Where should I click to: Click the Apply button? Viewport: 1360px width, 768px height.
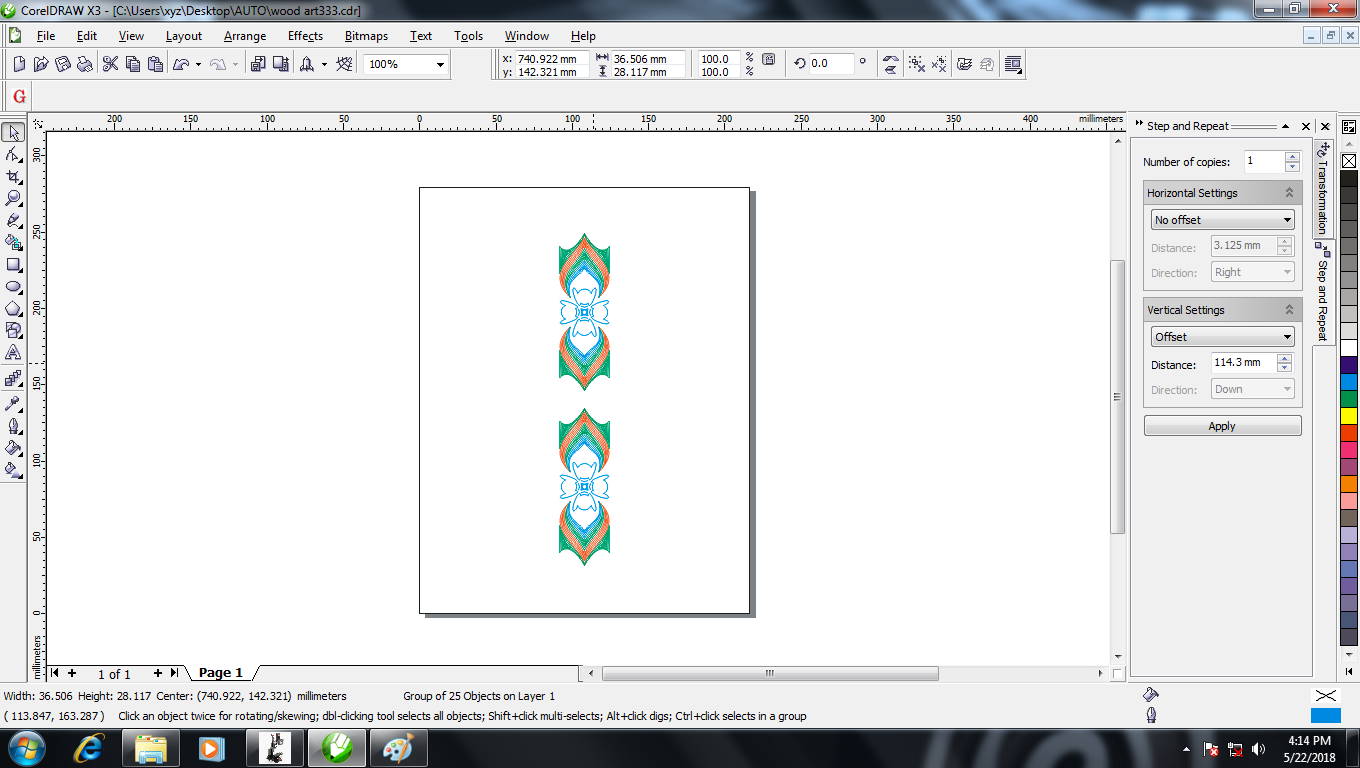tap(1222, 426)
